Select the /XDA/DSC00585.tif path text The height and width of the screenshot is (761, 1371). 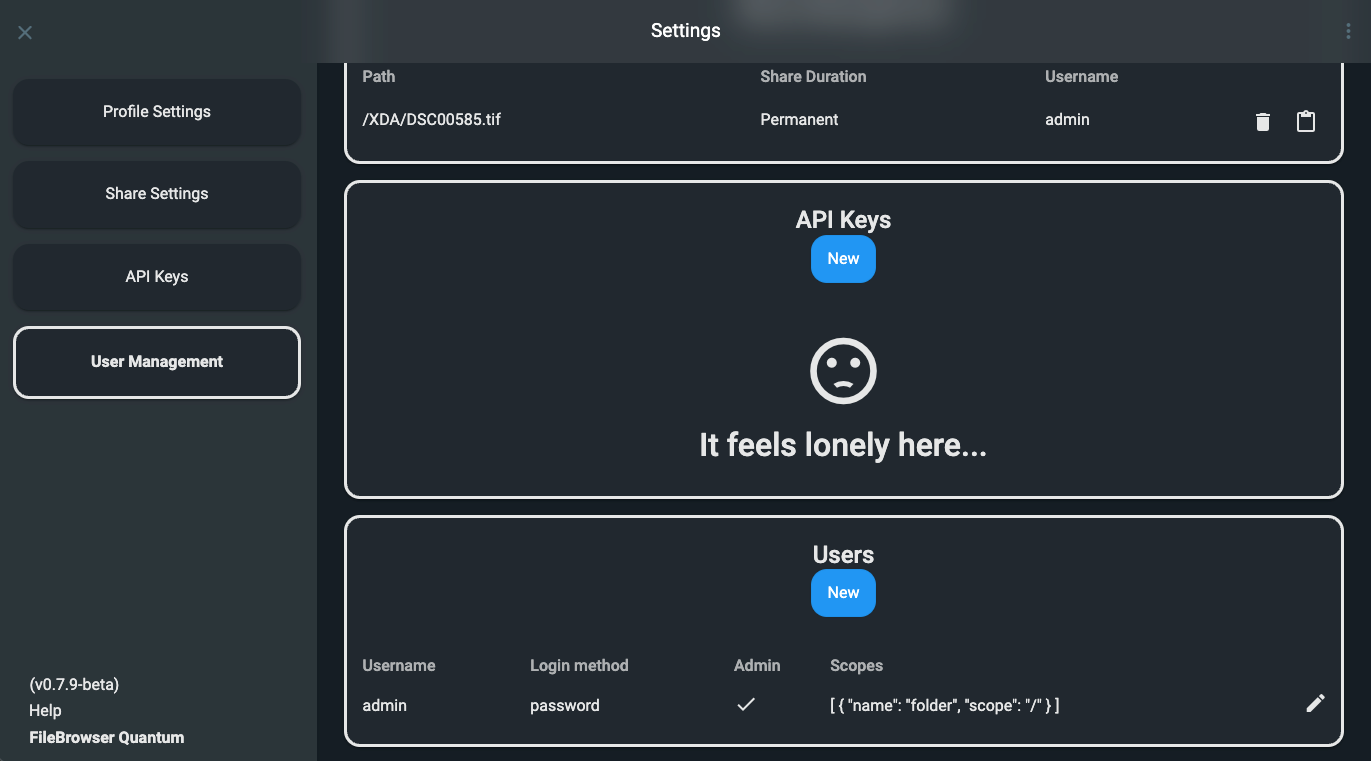coord(432,120)
